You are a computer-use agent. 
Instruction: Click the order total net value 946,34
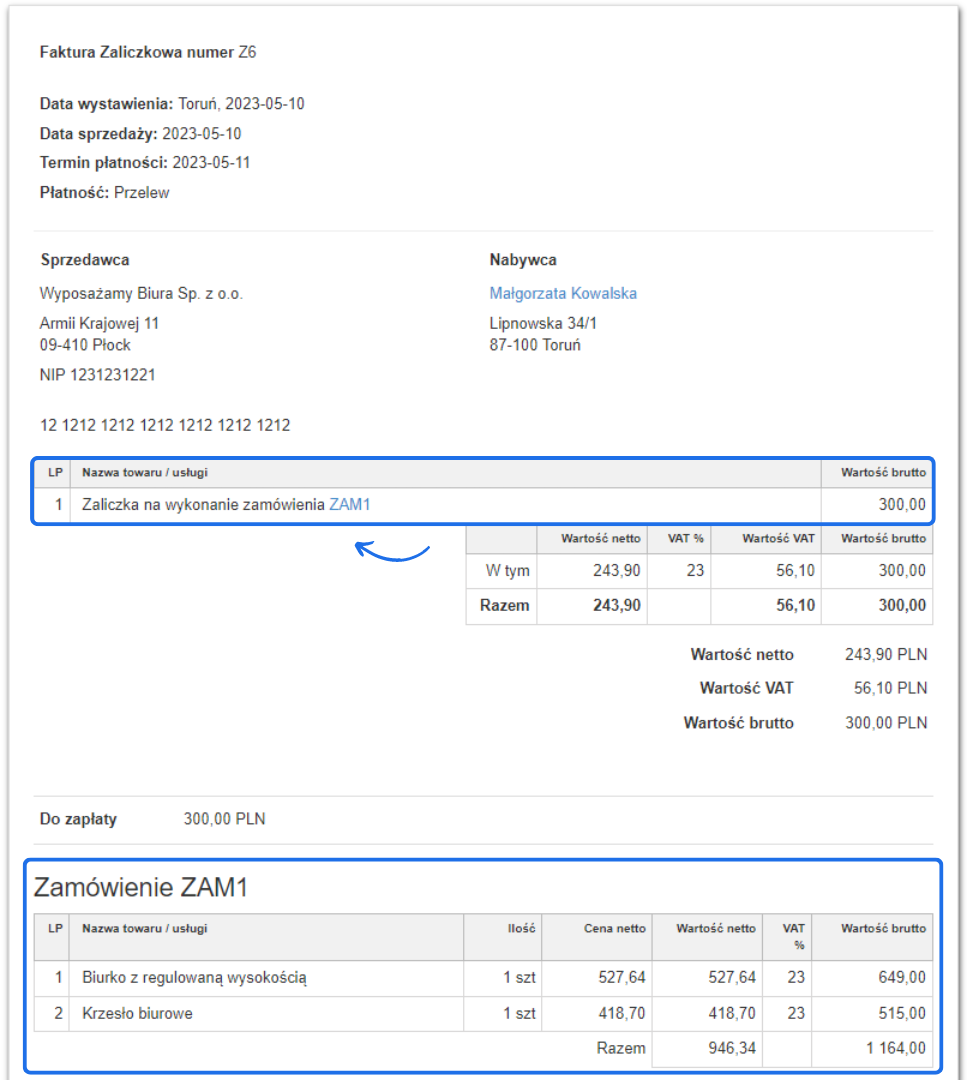730,1049
